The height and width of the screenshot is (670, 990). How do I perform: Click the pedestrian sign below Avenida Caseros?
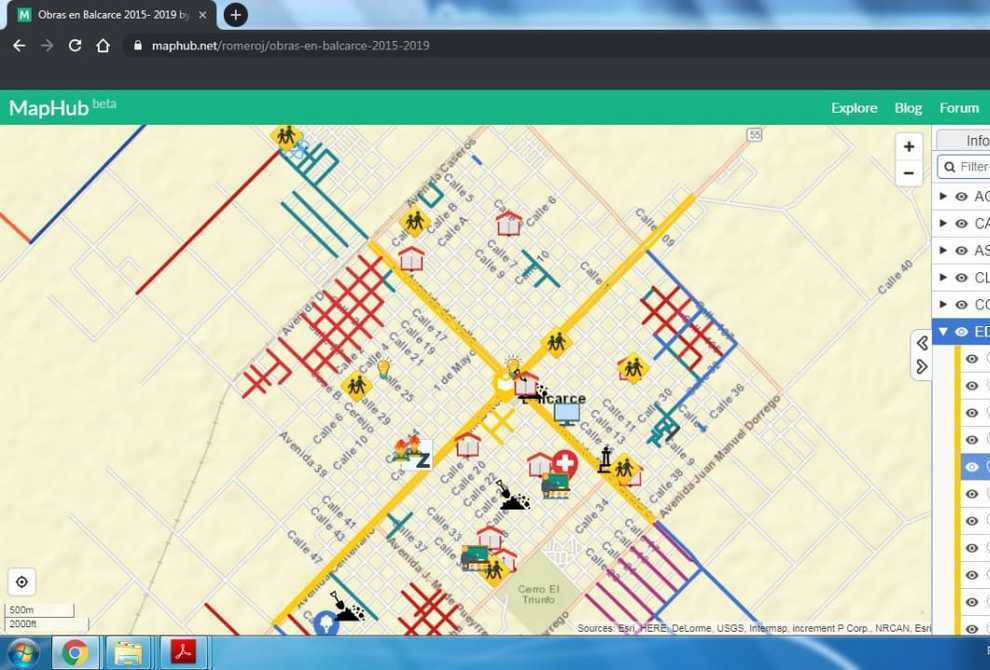pyautogui.click(x=415, y=221)
